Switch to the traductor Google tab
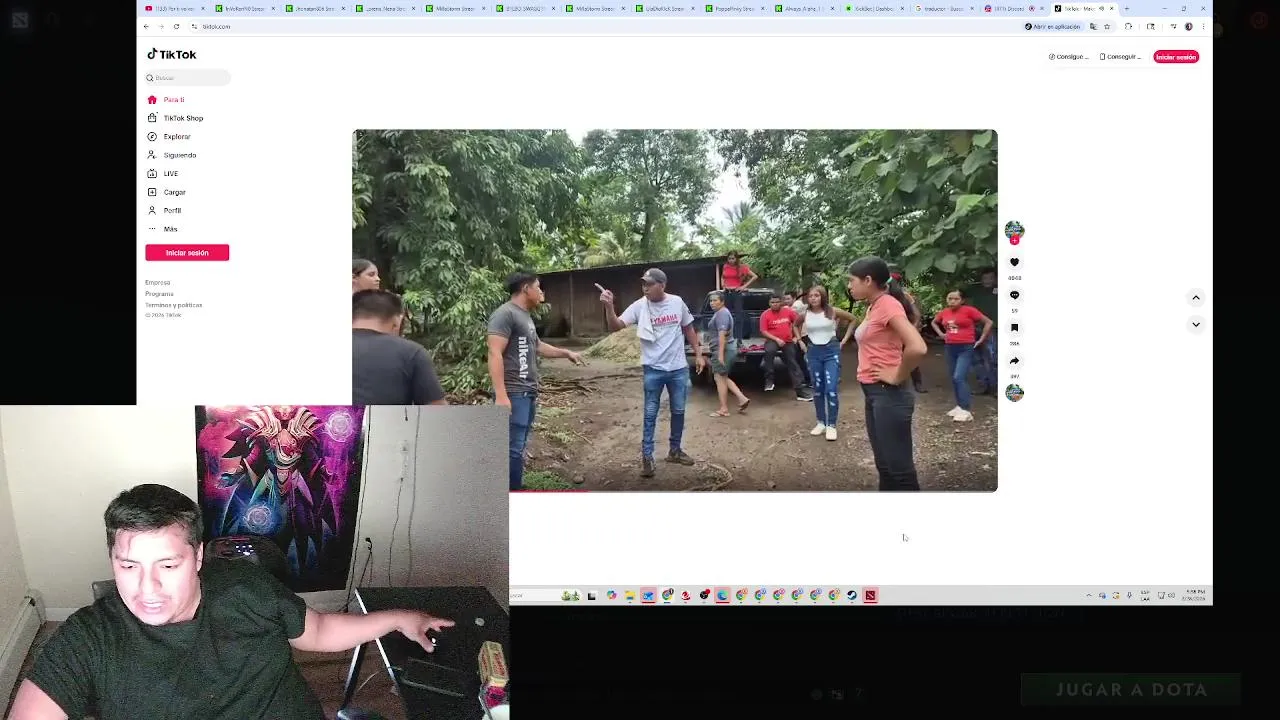The height and width of the screenshot is (720, 1280). (942, 9)
